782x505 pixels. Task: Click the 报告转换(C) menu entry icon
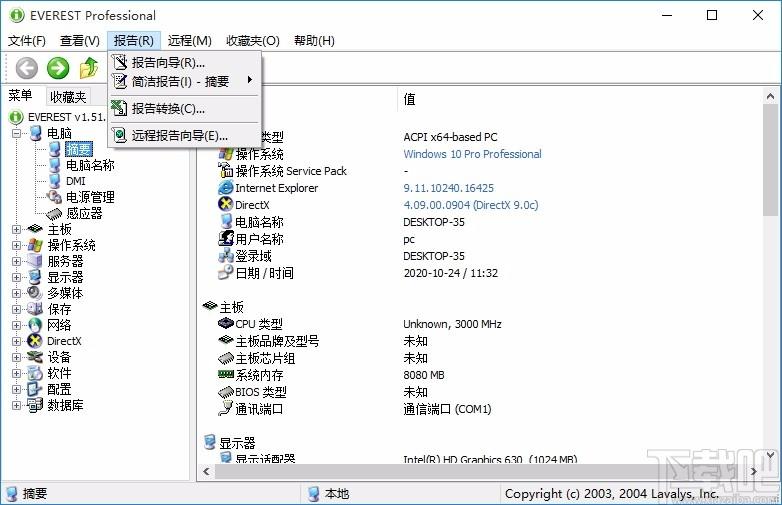click(120, 108)
